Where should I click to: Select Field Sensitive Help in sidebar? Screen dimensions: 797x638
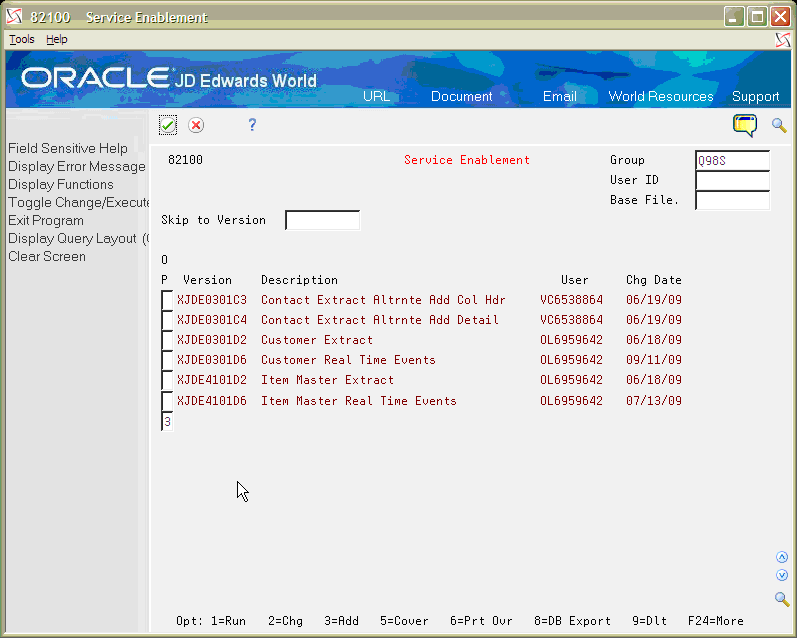pyautogui.click(x=68, y=148)
